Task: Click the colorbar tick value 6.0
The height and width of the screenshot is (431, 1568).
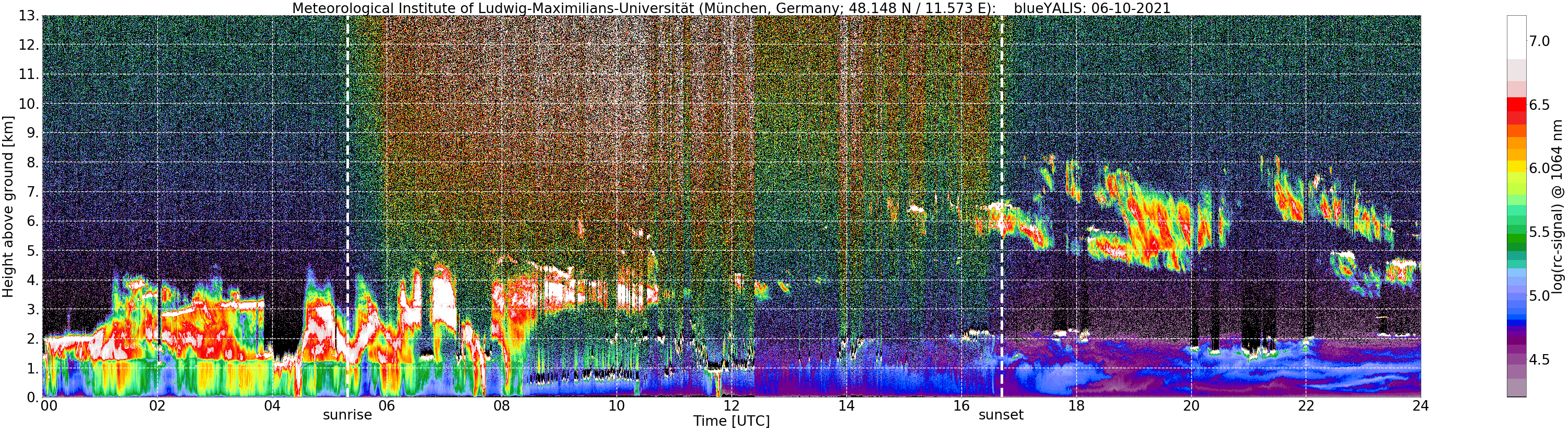Action: pyautogui.click(x=1540, y=168)
